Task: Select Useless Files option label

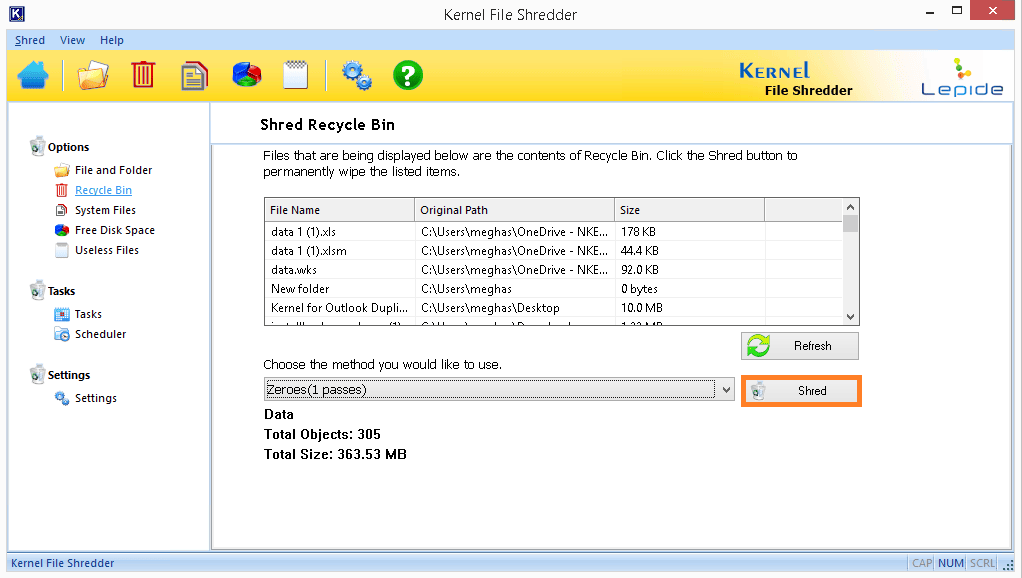Action: tap(107, 250)
